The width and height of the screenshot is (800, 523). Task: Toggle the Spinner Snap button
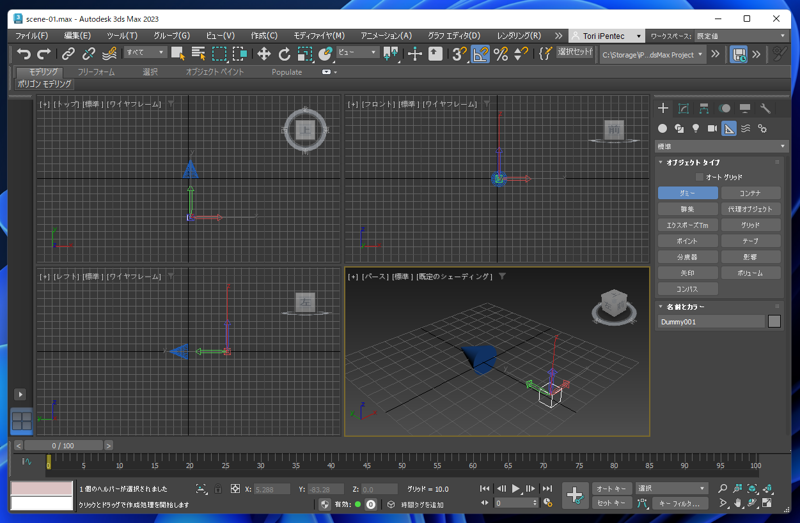[x=520, y=54]
